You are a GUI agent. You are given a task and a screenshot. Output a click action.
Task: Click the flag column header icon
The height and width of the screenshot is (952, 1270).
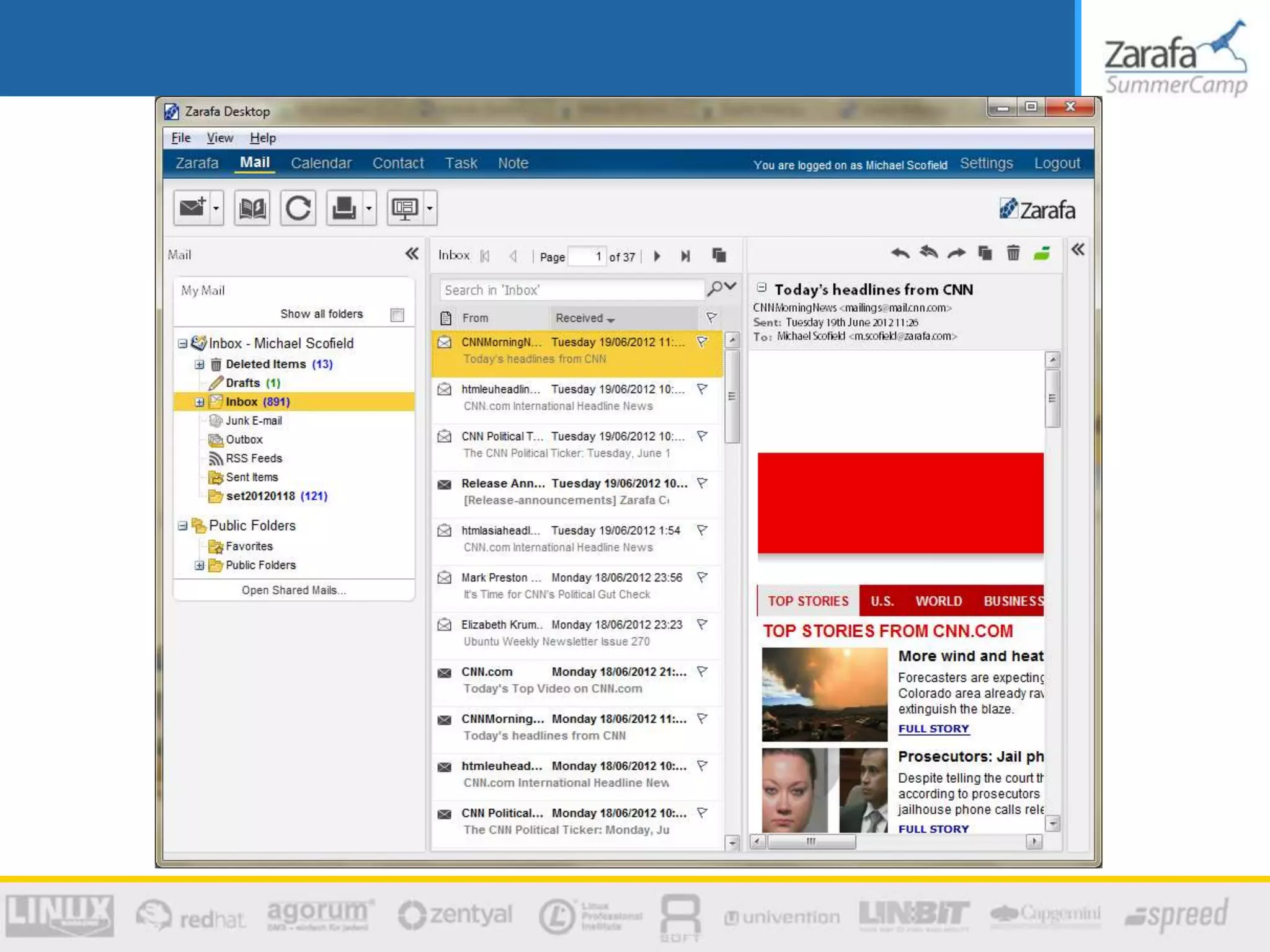click(x=711, y=317)
